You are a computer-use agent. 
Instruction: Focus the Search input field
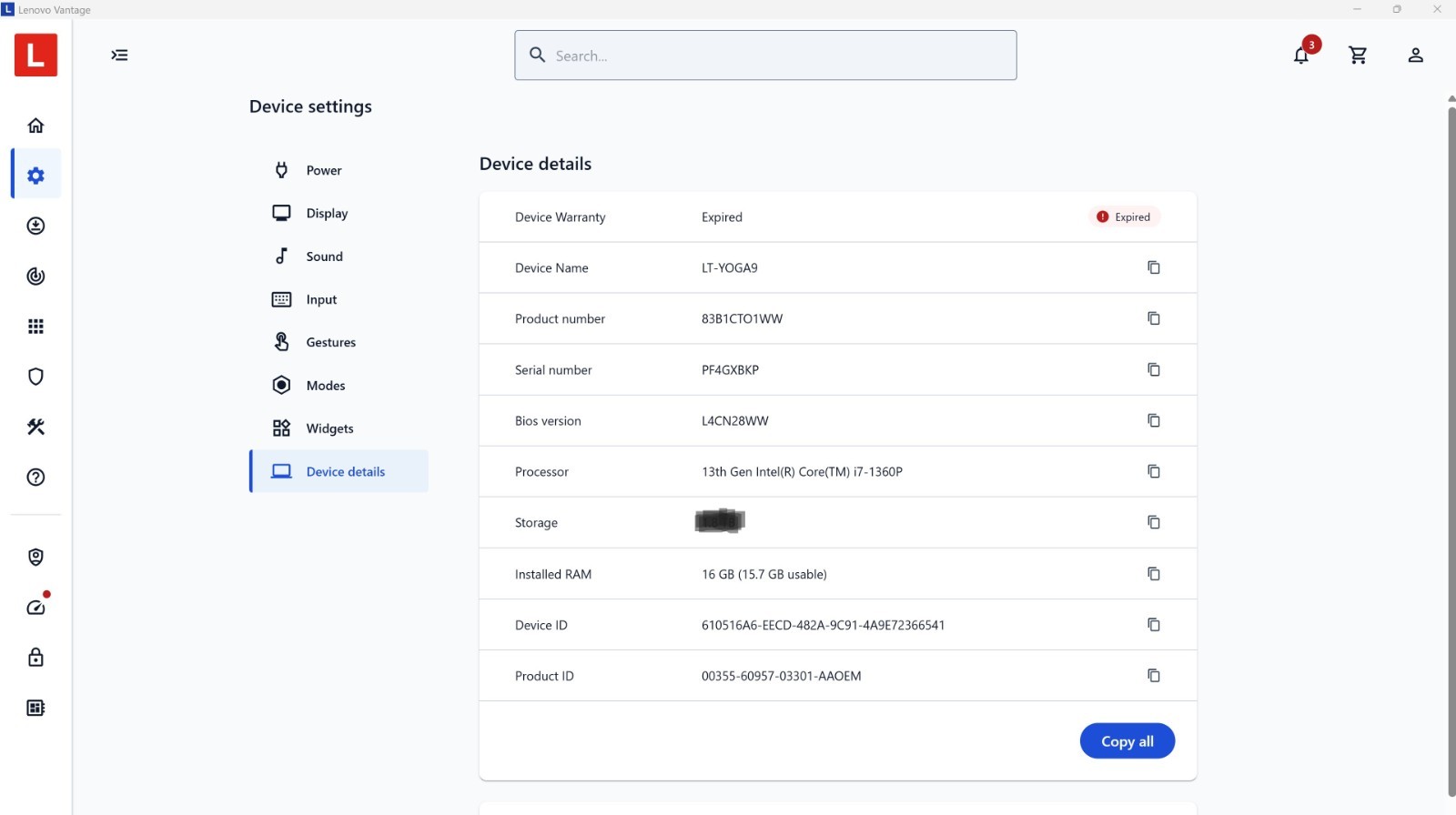click(765, 55)
